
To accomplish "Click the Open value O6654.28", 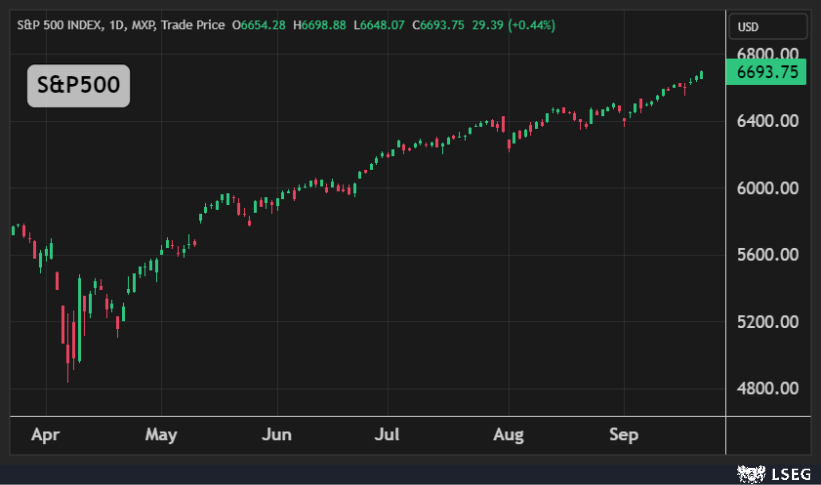I will pos(259,23).
